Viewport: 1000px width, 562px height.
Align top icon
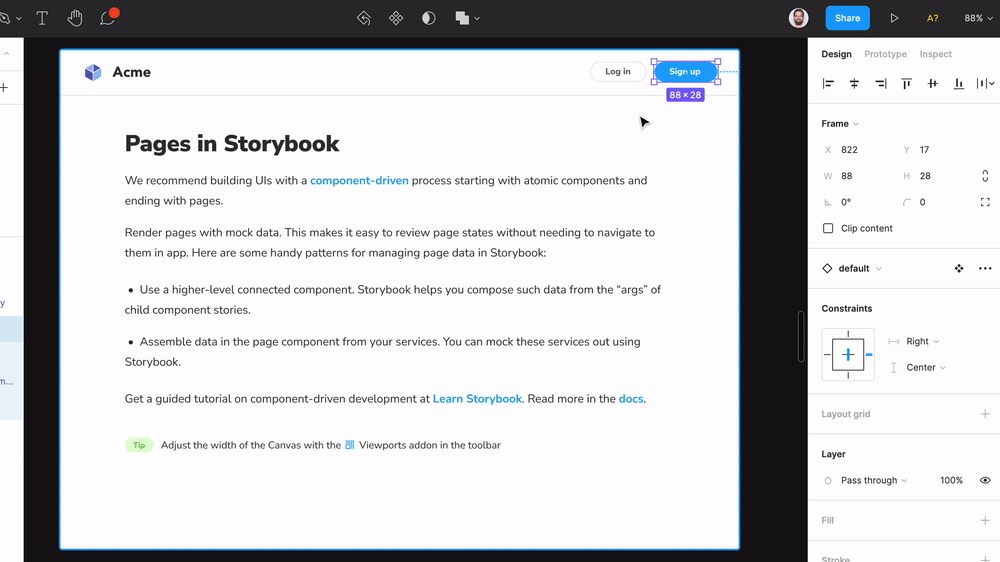(906, 84)
